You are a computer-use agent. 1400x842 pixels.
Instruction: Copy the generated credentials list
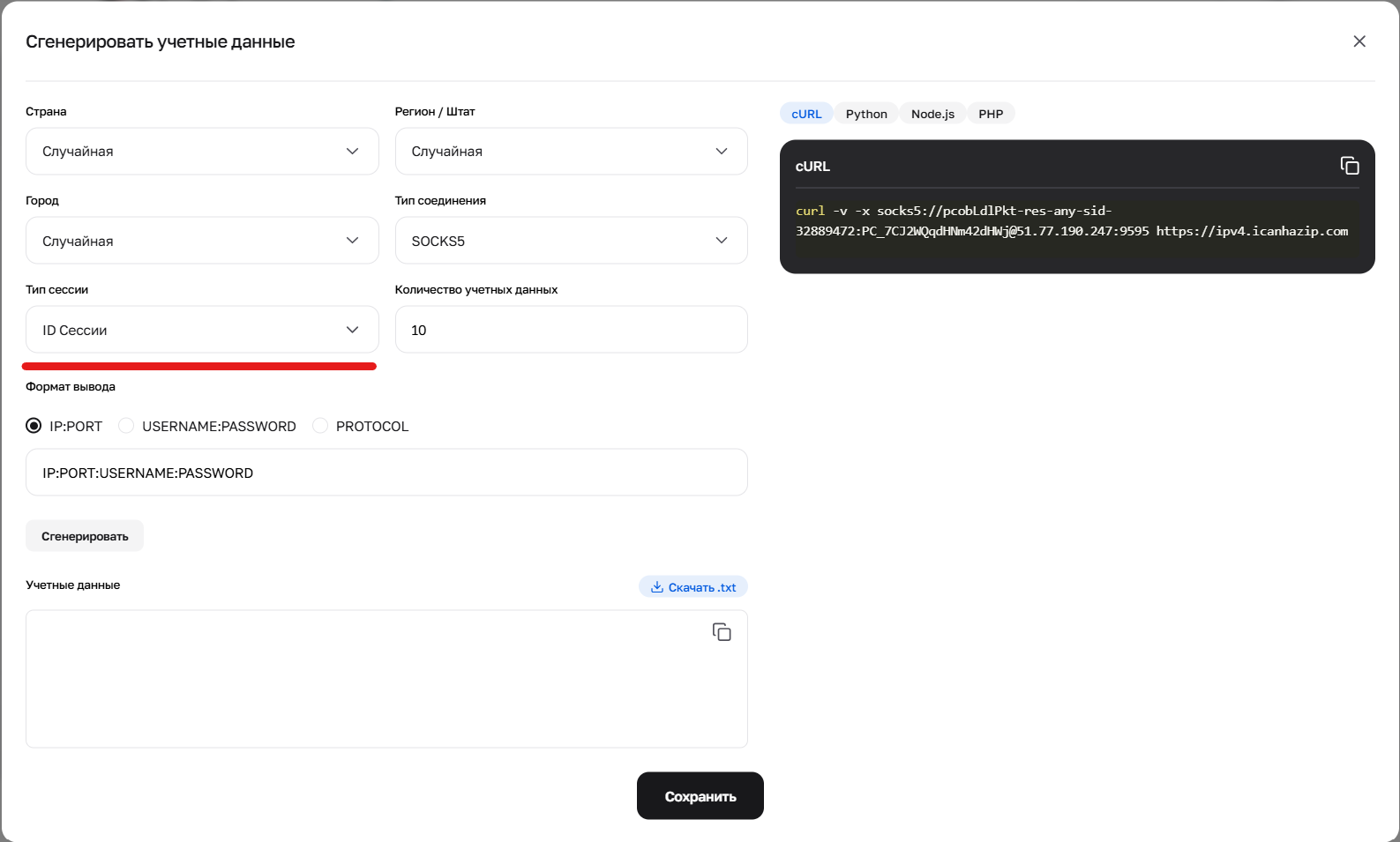721,632
